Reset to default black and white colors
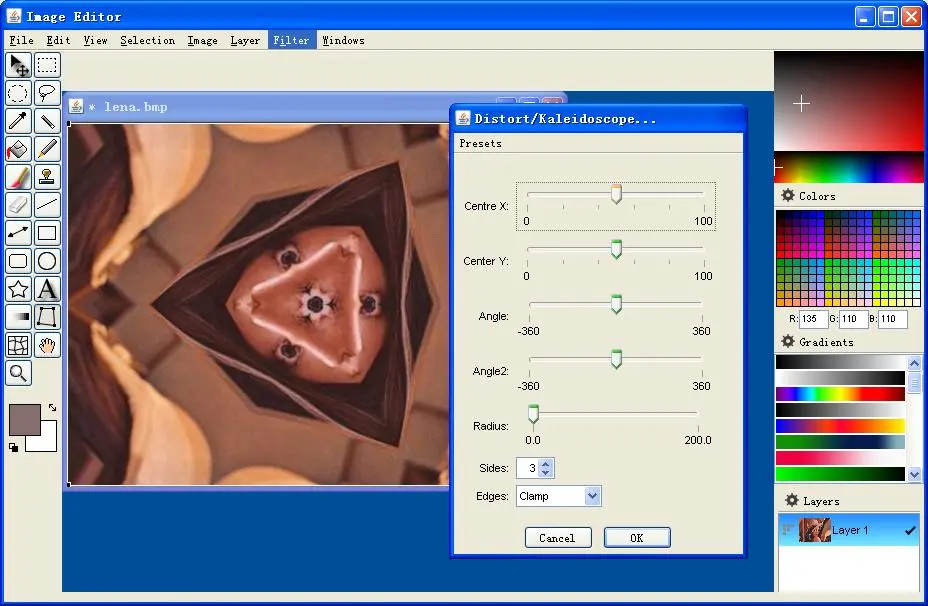The image size is (928, 606). tap(14, 447)
